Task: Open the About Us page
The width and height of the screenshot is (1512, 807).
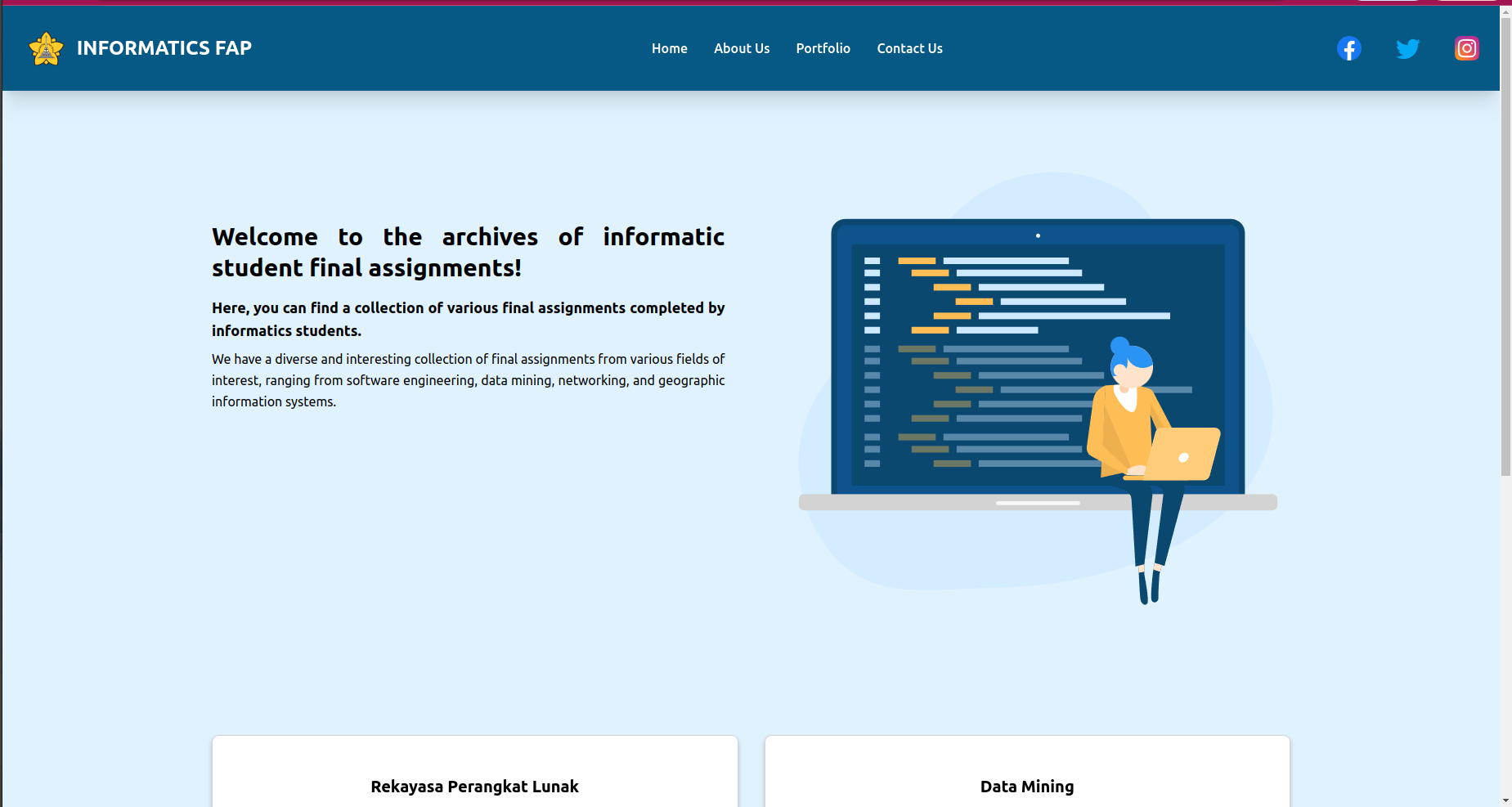Action: (x=742, y=49)
